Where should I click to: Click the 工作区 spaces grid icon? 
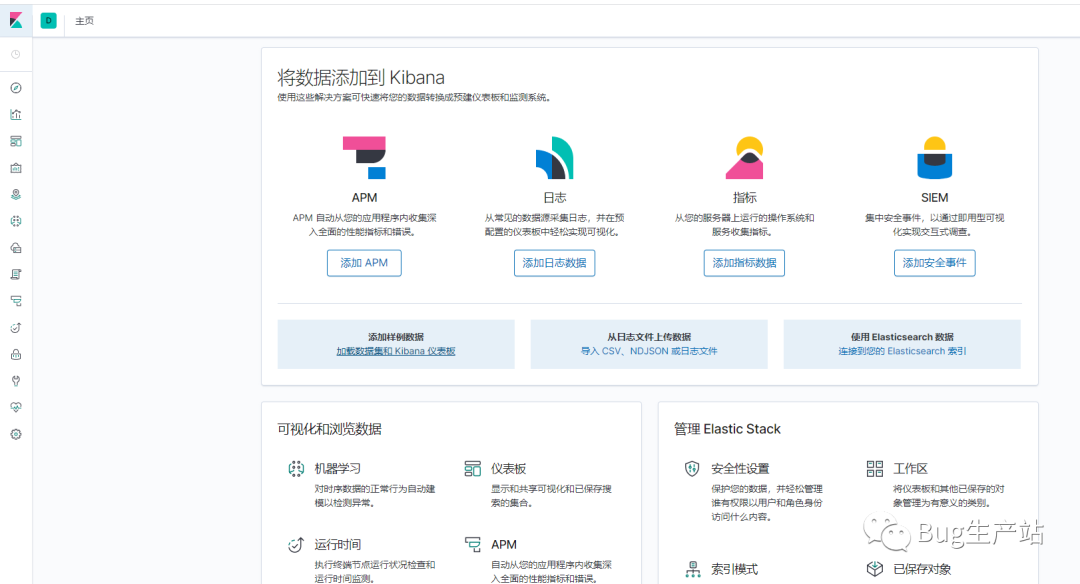[x=875, y=469]
